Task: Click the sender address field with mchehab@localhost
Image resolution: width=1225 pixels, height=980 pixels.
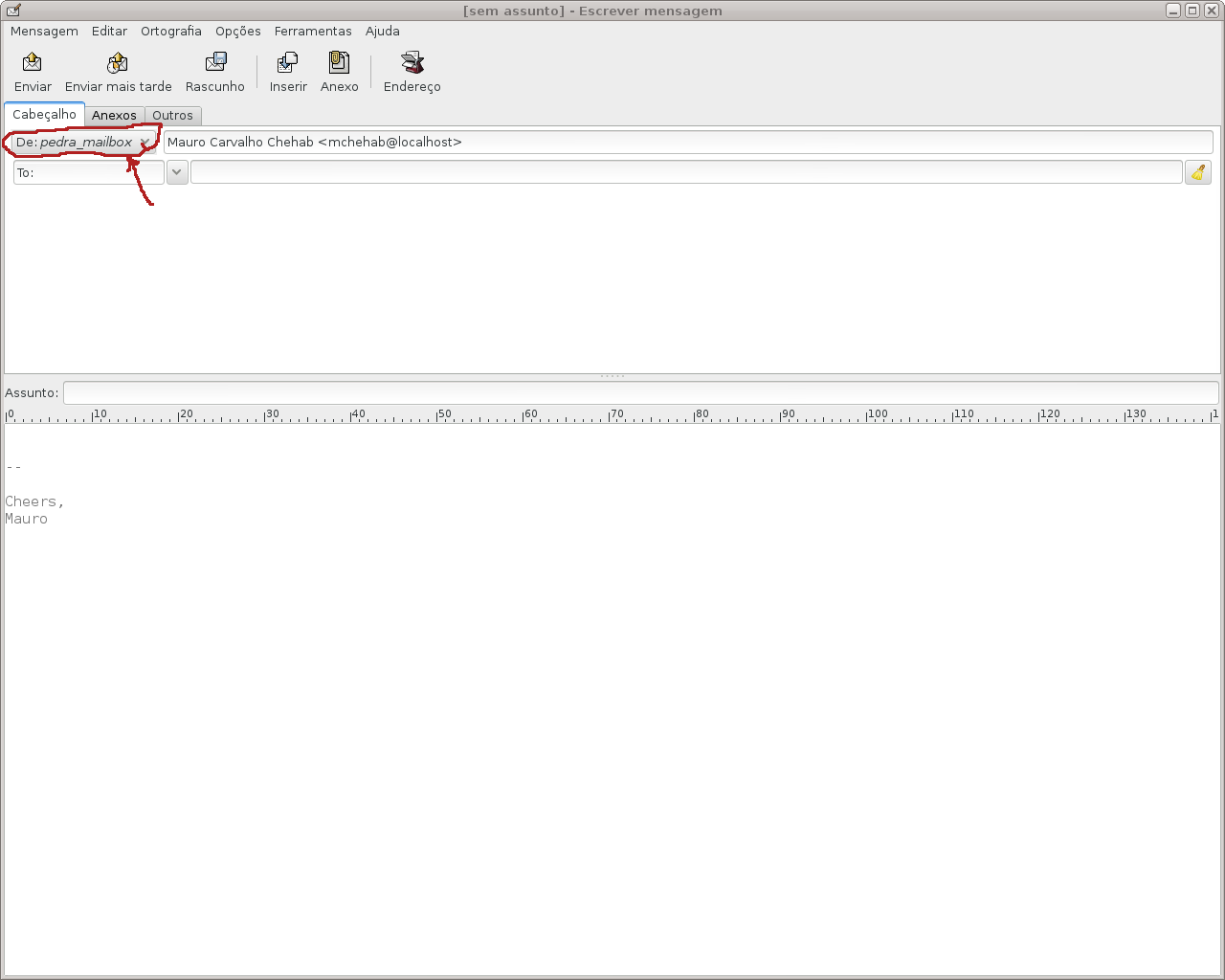Action: pos(687,143)
